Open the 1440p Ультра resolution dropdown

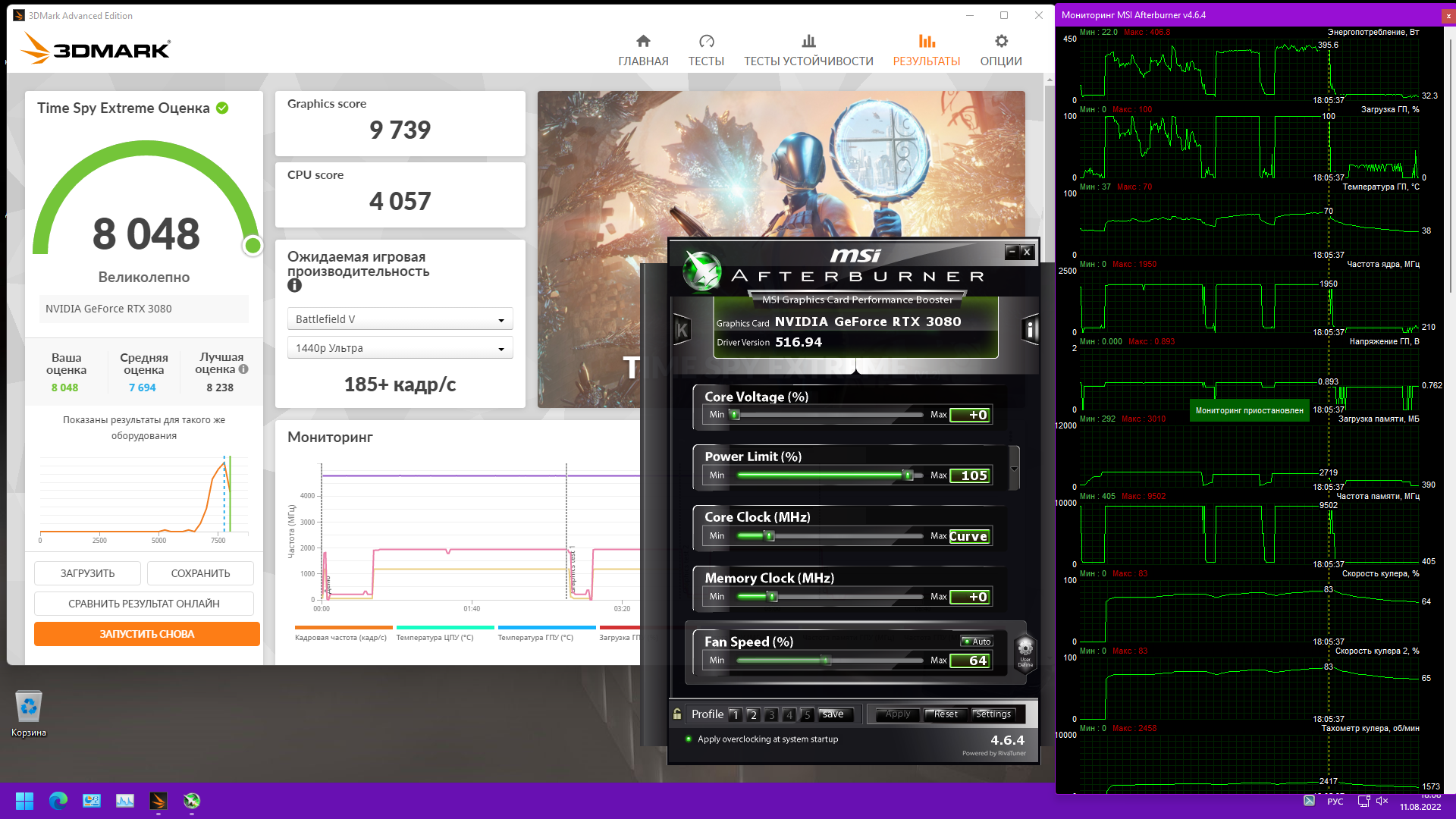[400, 348]
